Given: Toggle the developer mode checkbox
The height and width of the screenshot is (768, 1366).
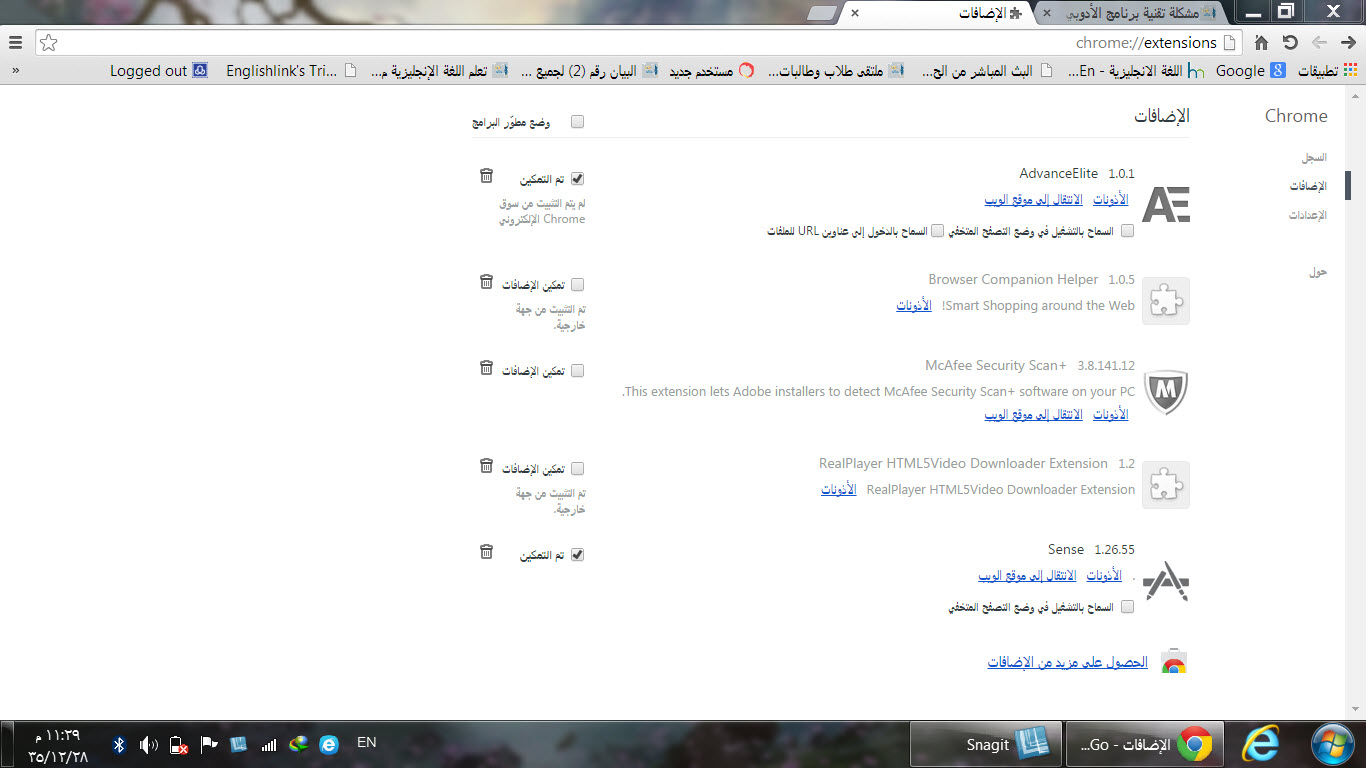Looking at the screenshot, I should (577, 122).
